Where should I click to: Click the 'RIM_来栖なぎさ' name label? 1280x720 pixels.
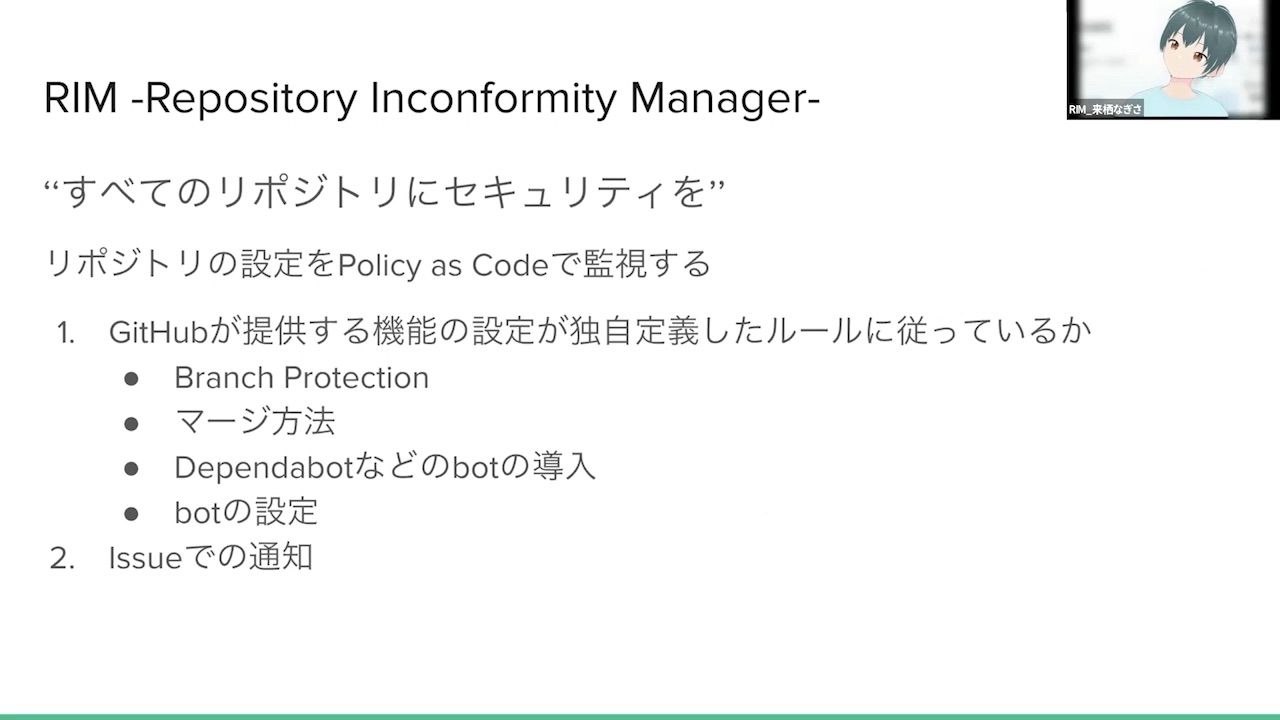coord(1106,110)
